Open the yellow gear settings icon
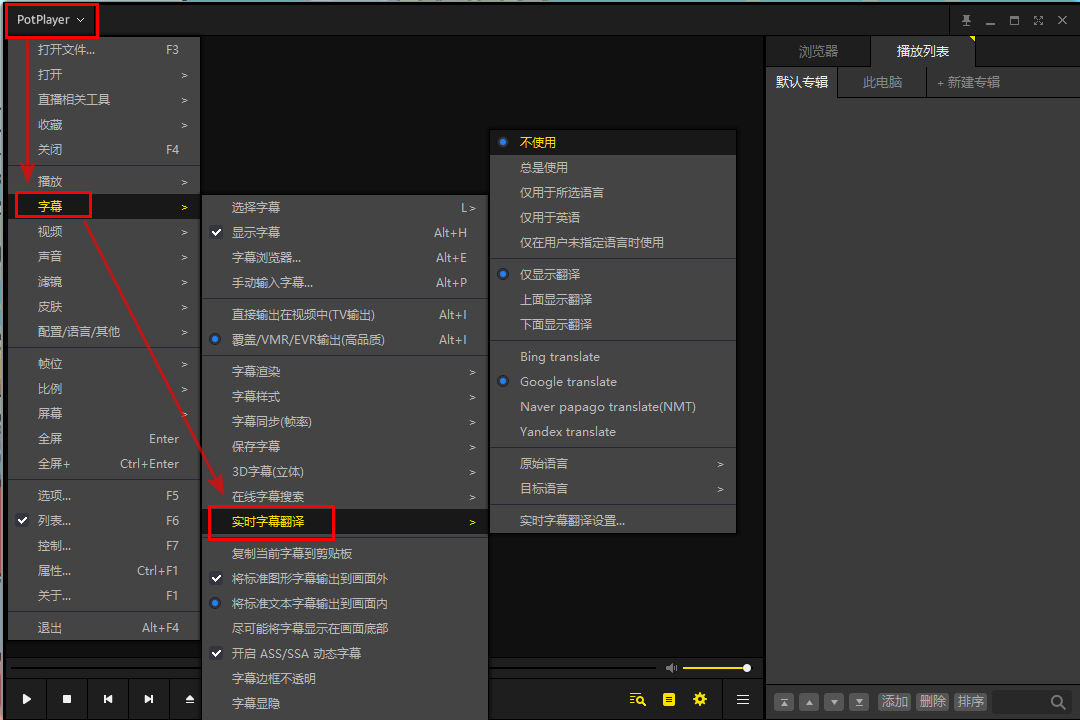The height and width of the screenshot is (720, 1080). (x=700, y=699)
